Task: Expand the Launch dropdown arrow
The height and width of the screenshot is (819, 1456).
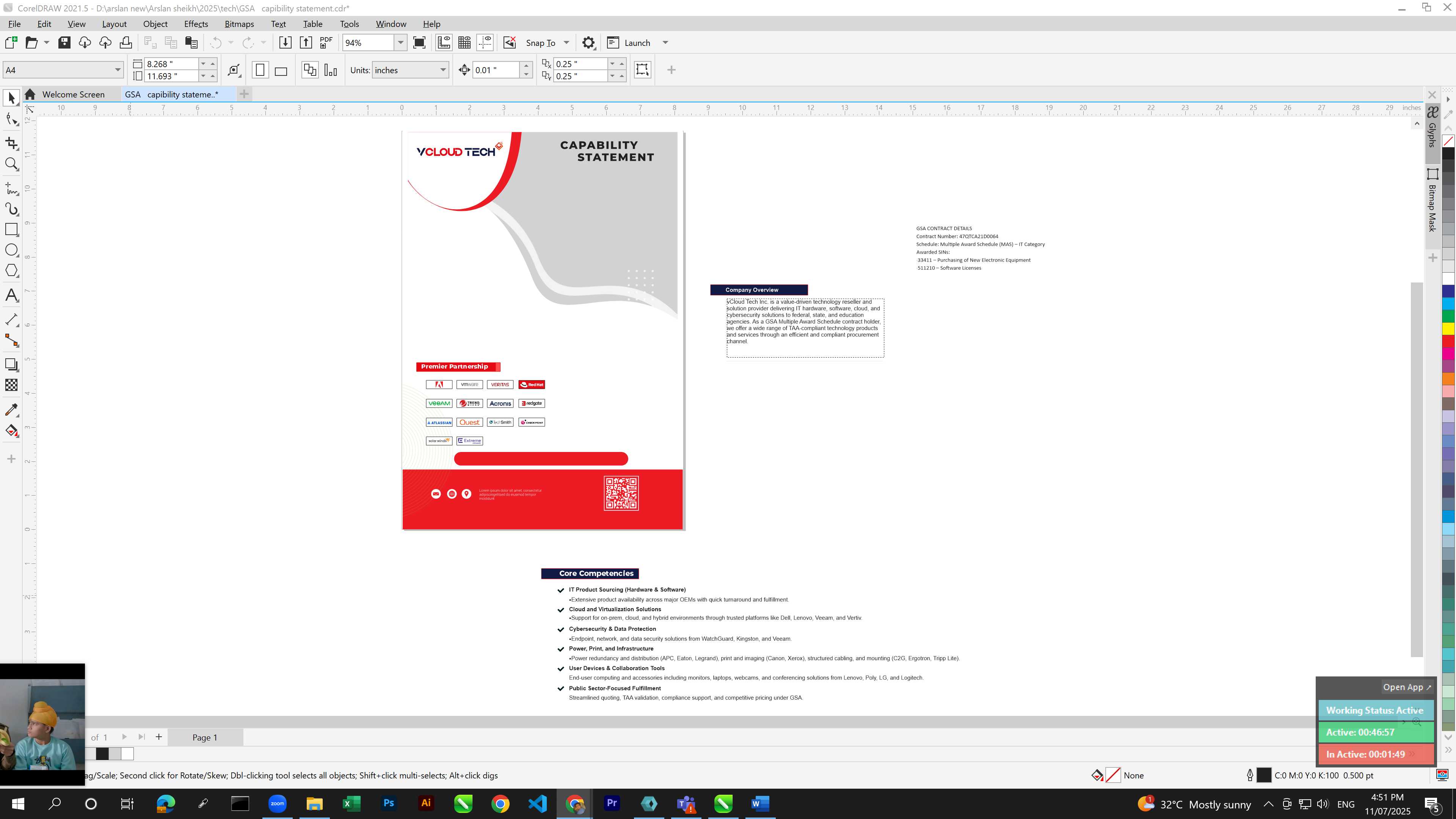Action: click(x=665, y=42)
